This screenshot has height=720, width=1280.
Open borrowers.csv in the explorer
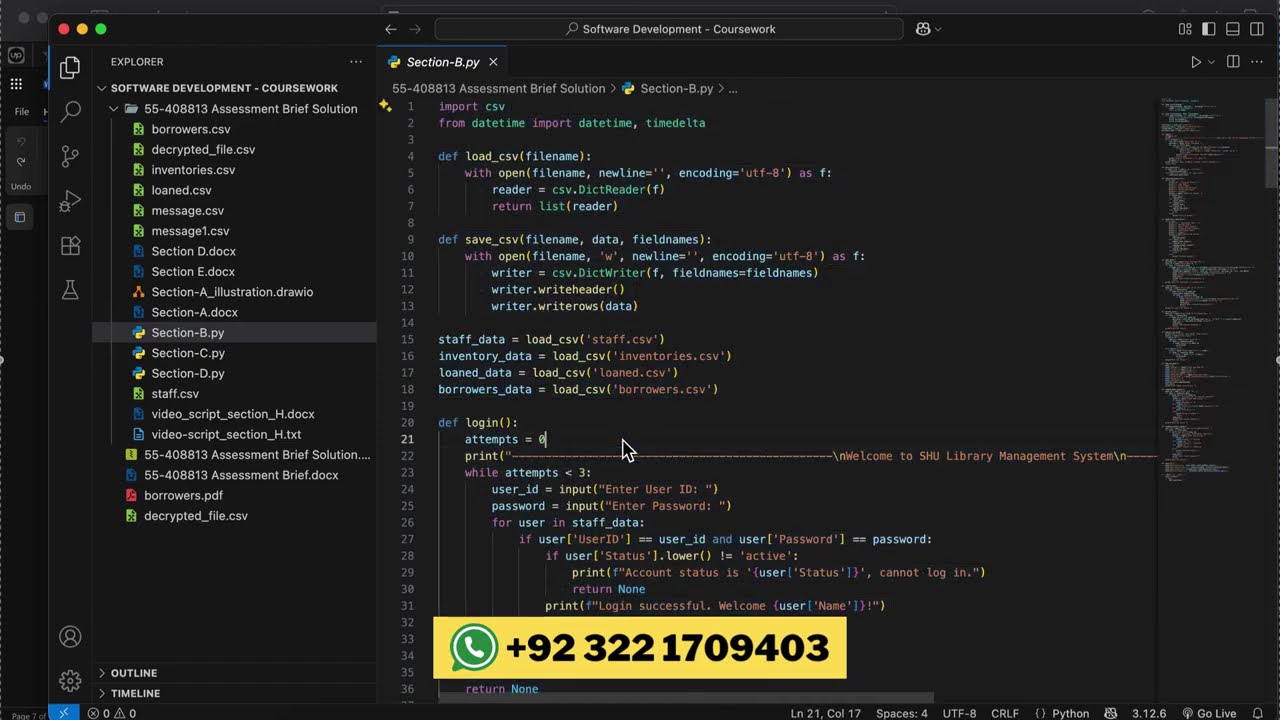191,129
